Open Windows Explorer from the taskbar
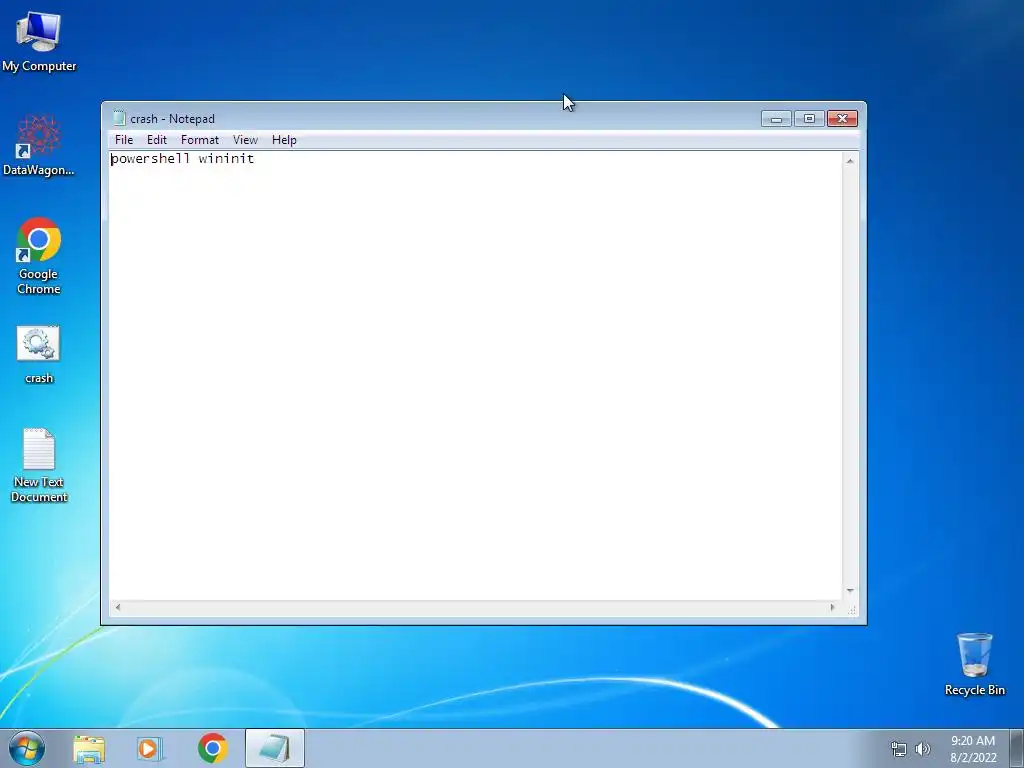The image size is (1024, 768). point(89,748)
